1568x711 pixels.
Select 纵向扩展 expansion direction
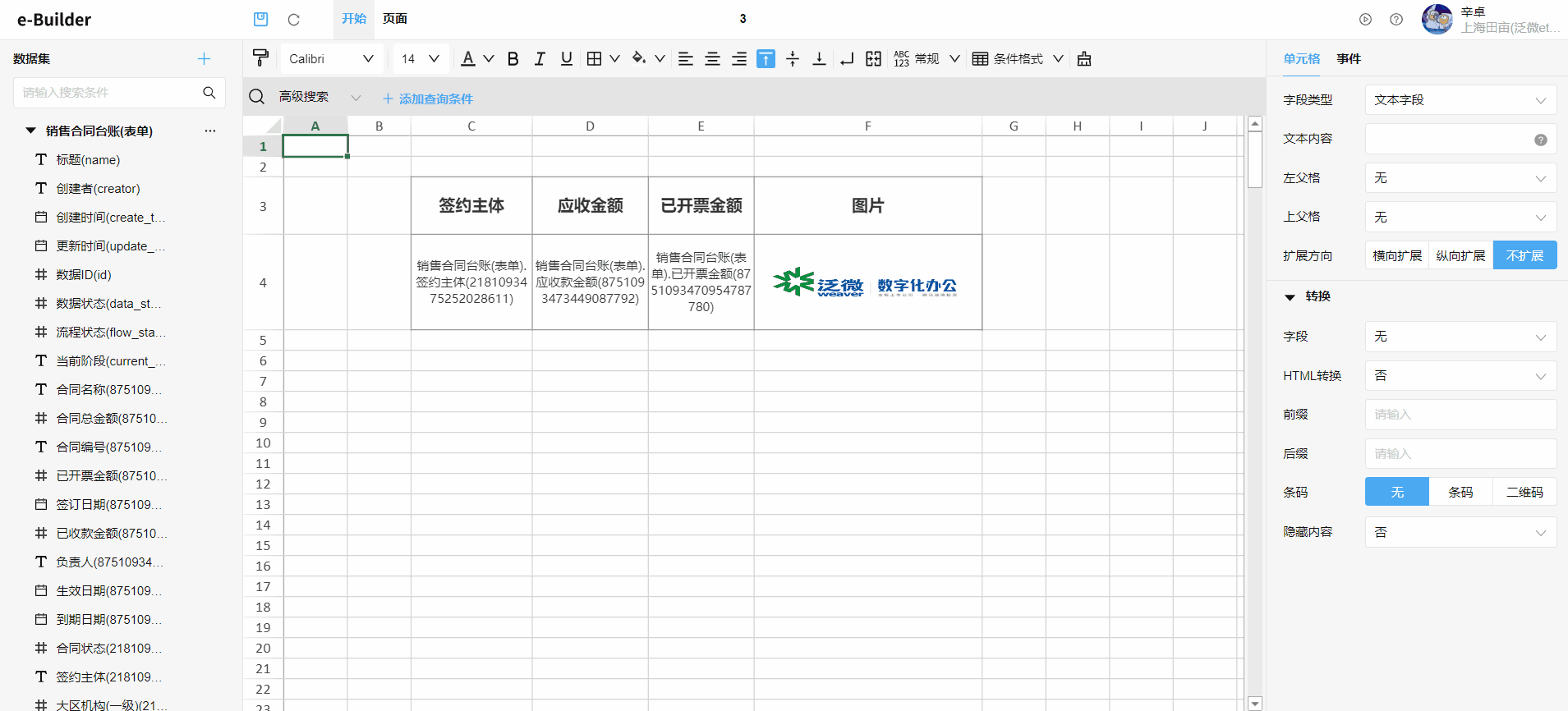1460,256
